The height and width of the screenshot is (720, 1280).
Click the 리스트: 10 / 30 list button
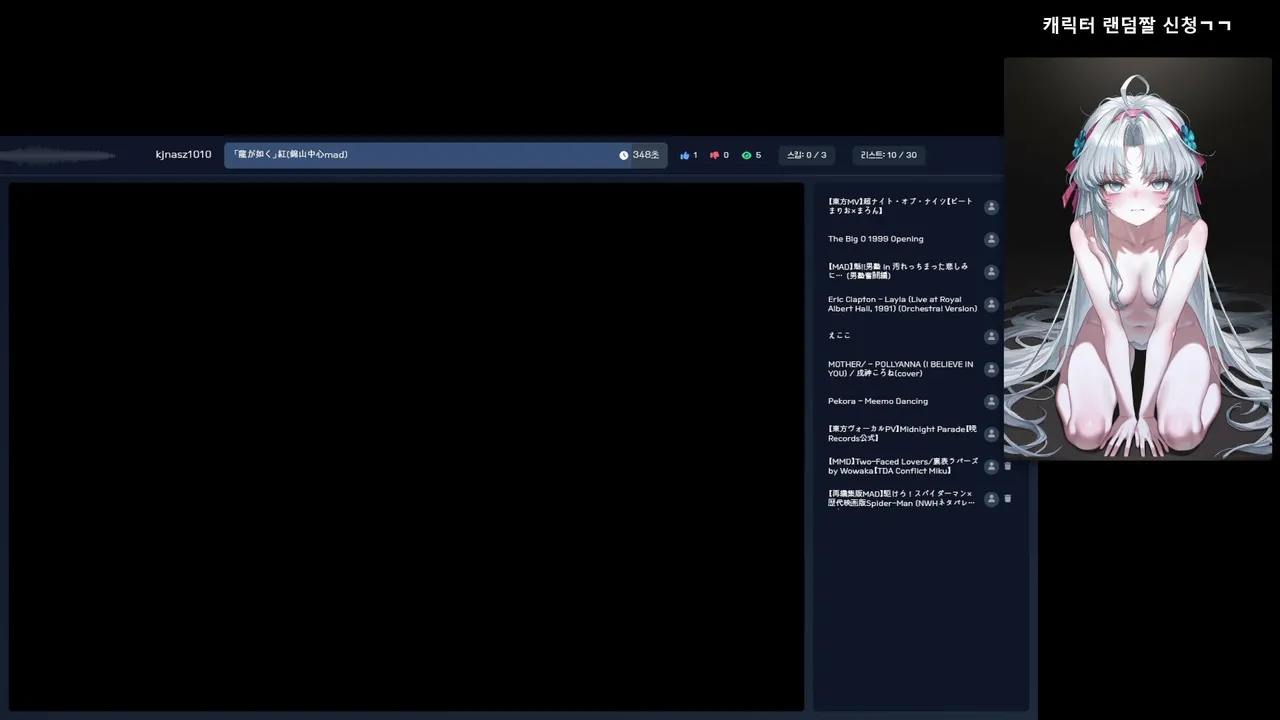click(889, 155)
